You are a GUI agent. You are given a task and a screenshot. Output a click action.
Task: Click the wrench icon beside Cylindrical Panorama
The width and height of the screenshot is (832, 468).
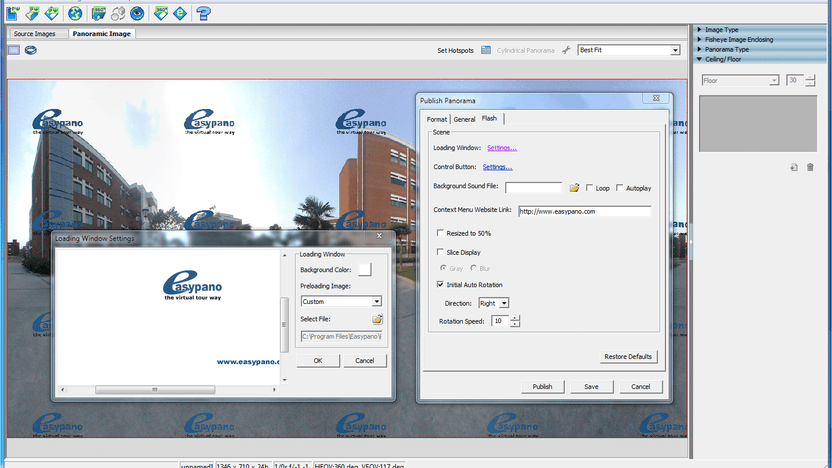(x=566, y=50)
